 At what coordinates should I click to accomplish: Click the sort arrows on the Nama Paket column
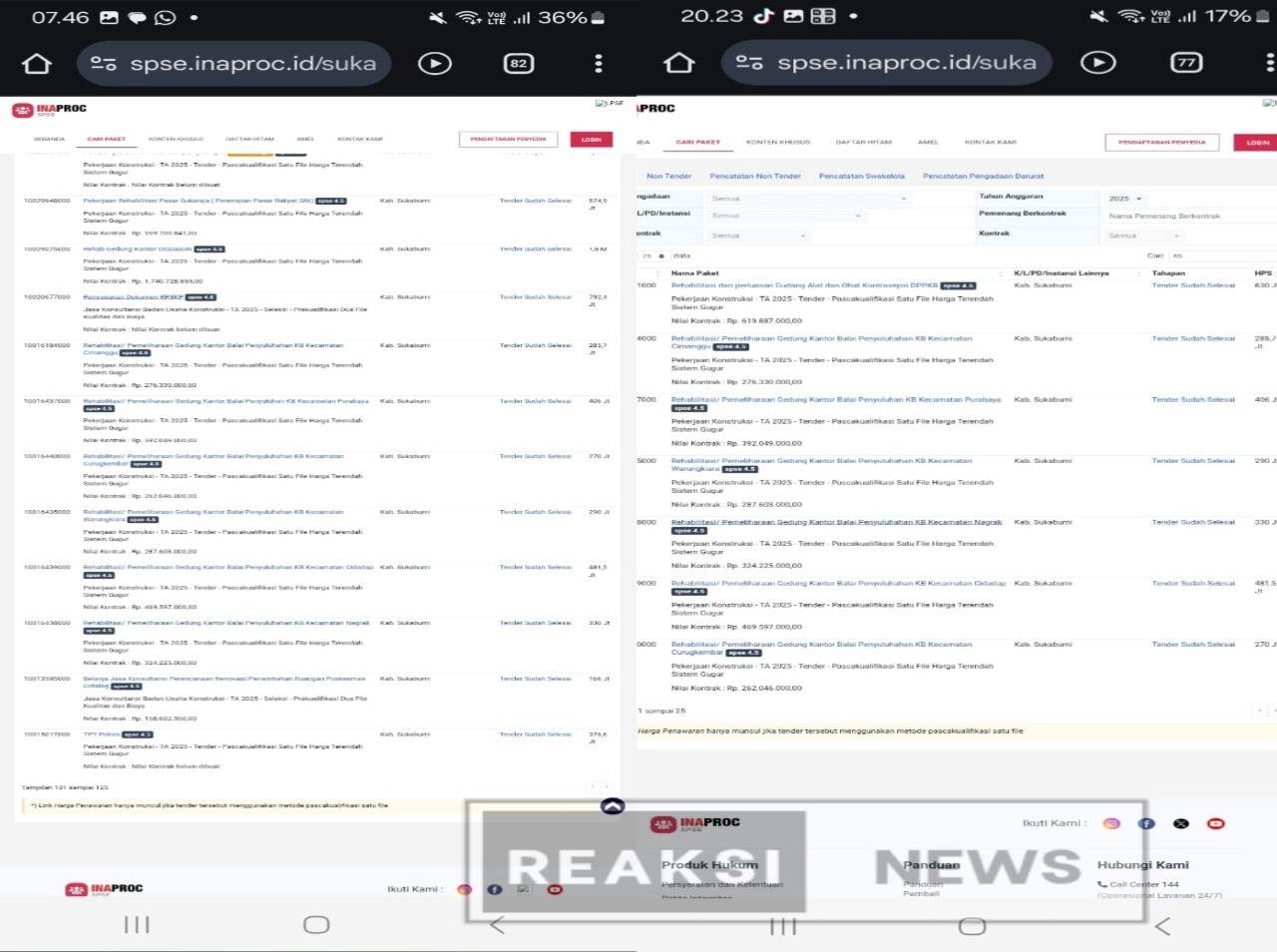(1001, 273)
